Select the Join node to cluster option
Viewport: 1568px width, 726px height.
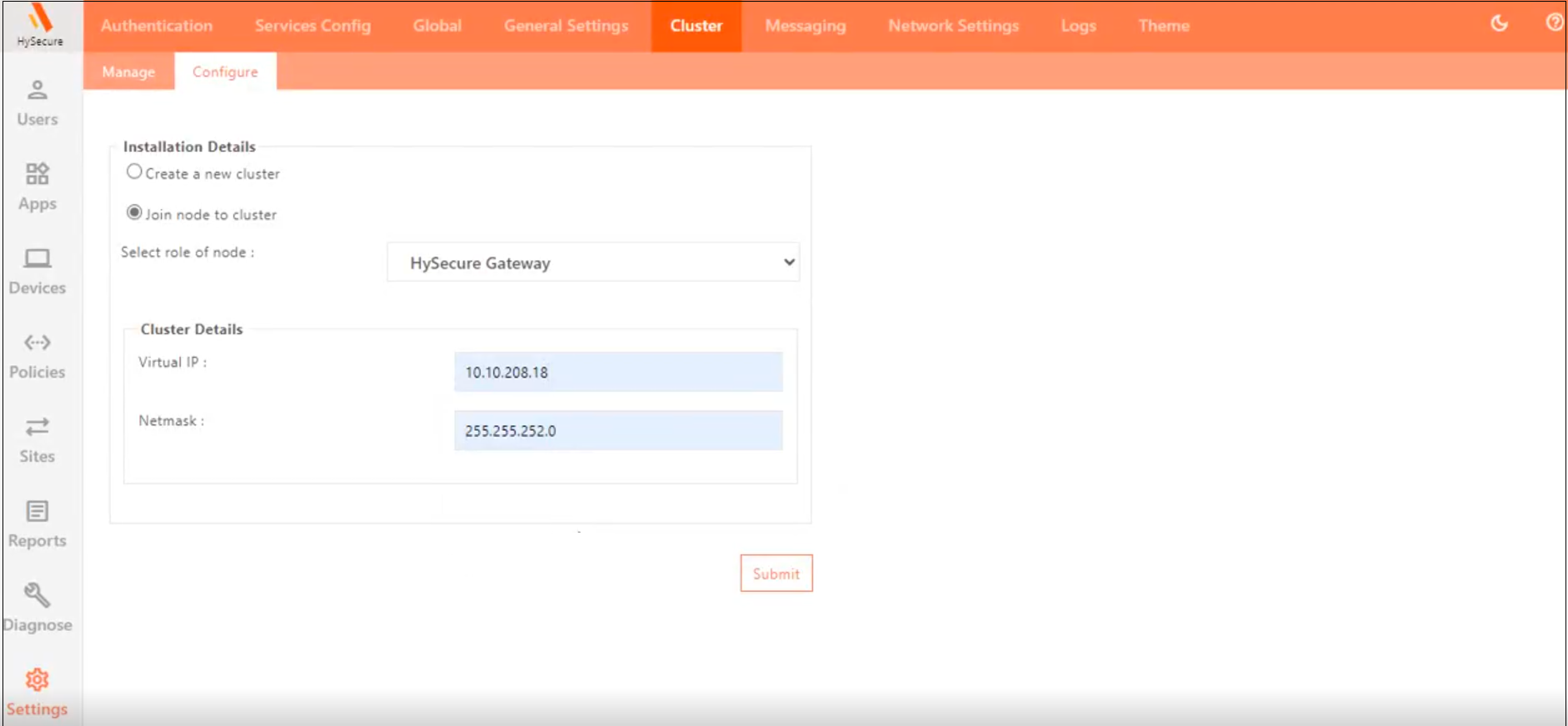(x=134, y=213)
